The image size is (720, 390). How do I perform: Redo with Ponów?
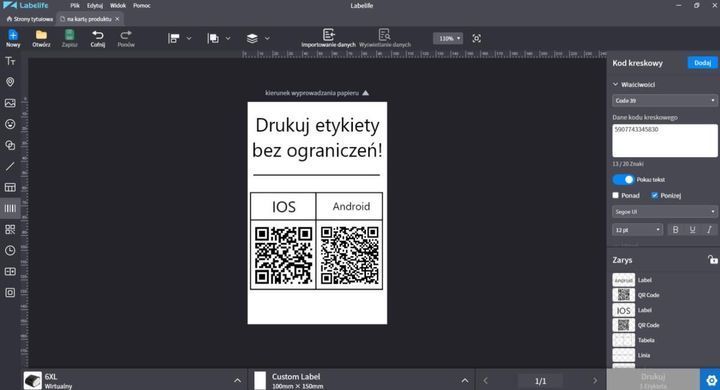pos(126,39)
